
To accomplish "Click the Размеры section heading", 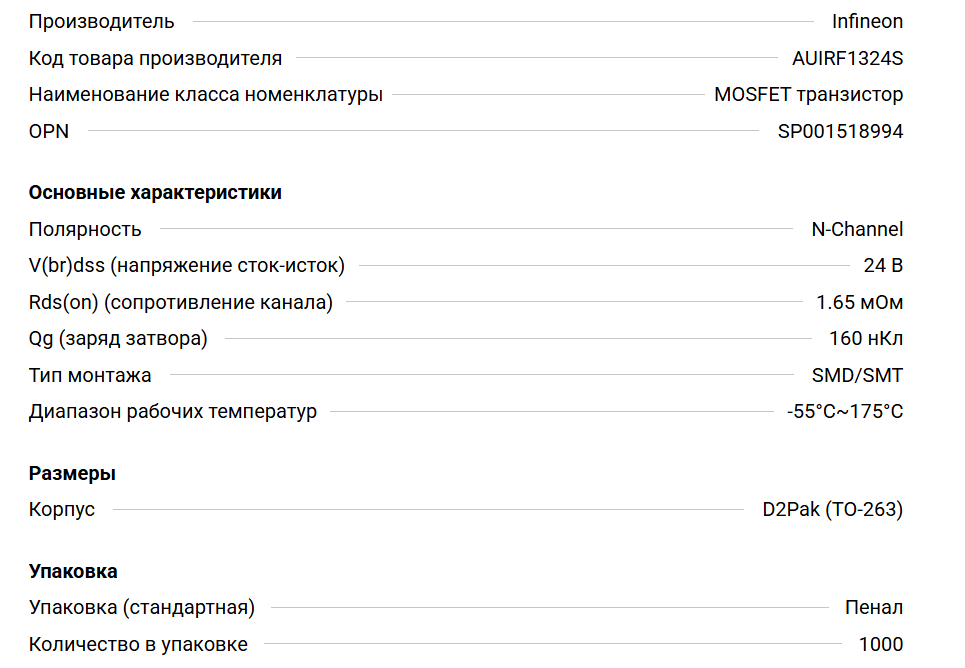I will click(72, 473).
